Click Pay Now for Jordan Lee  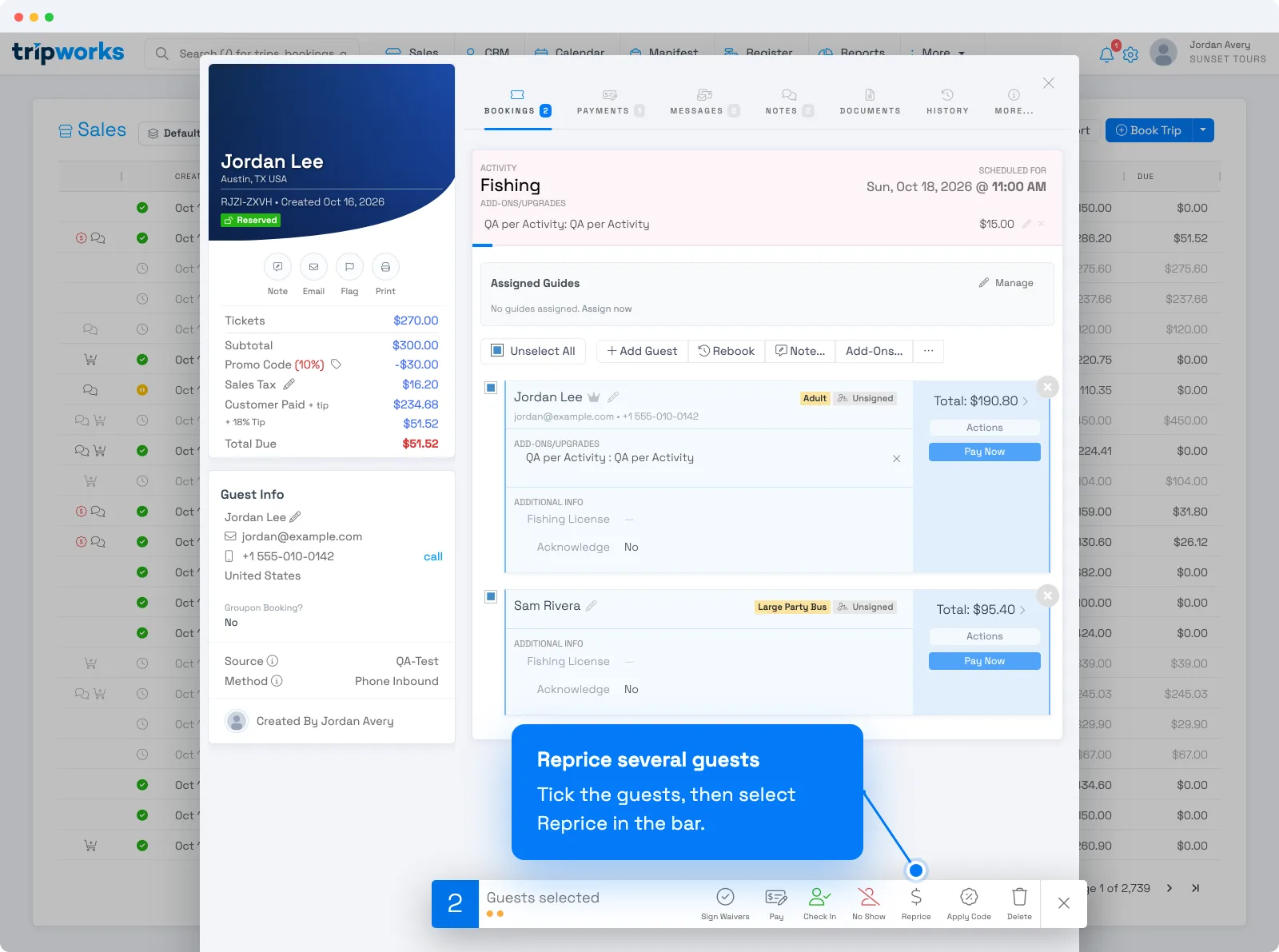point(985,452)
